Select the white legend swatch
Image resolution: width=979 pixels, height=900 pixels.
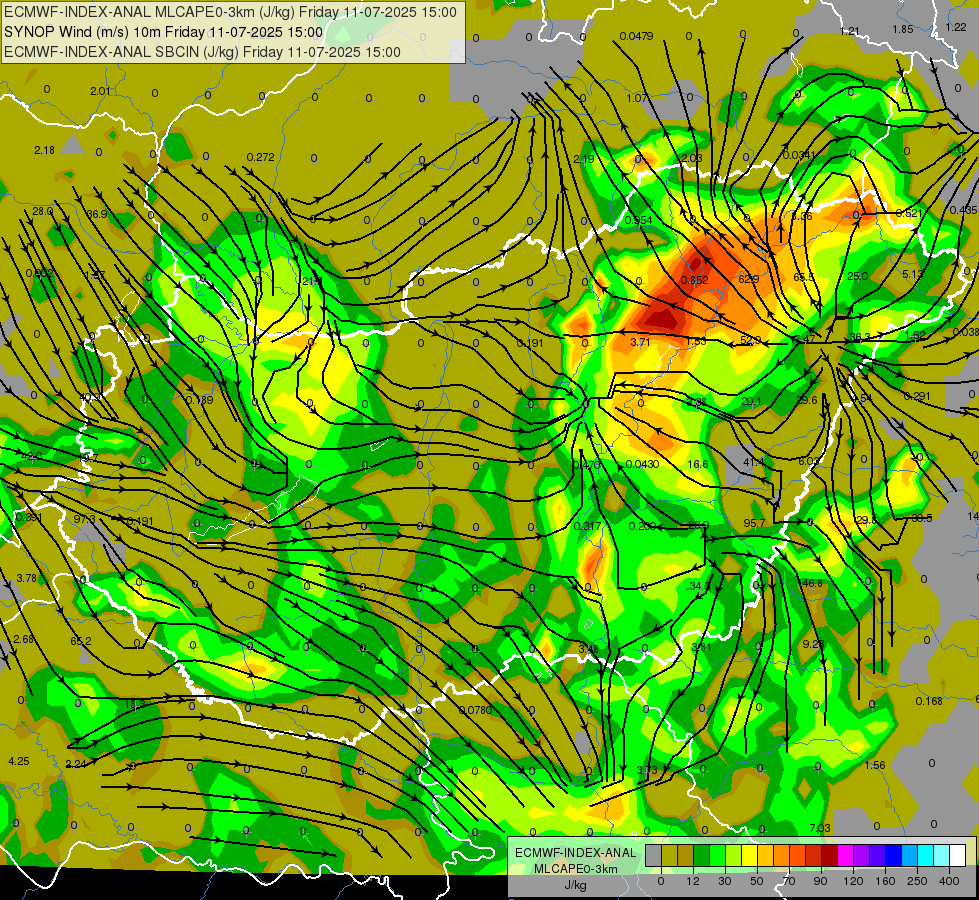(957, 856)
